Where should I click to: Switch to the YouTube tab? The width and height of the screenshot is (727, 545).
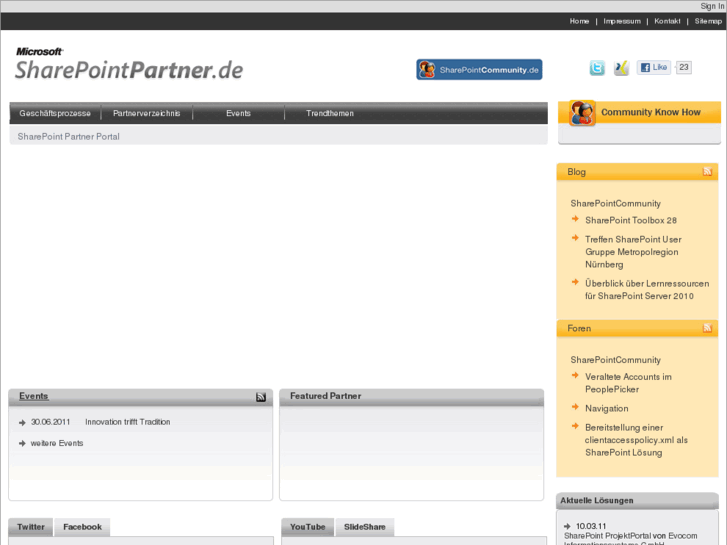coord(307,527)
